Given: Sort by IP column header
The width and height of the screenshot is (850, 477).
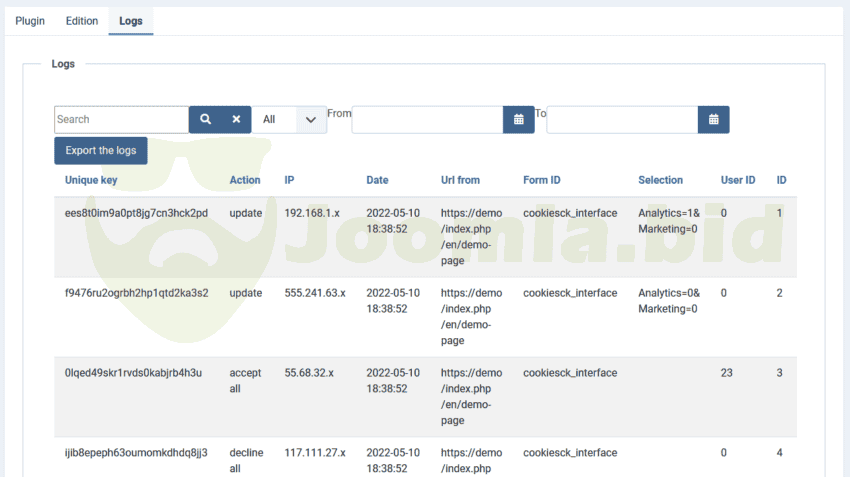Looking at the screenshot, I should (289, 181).
